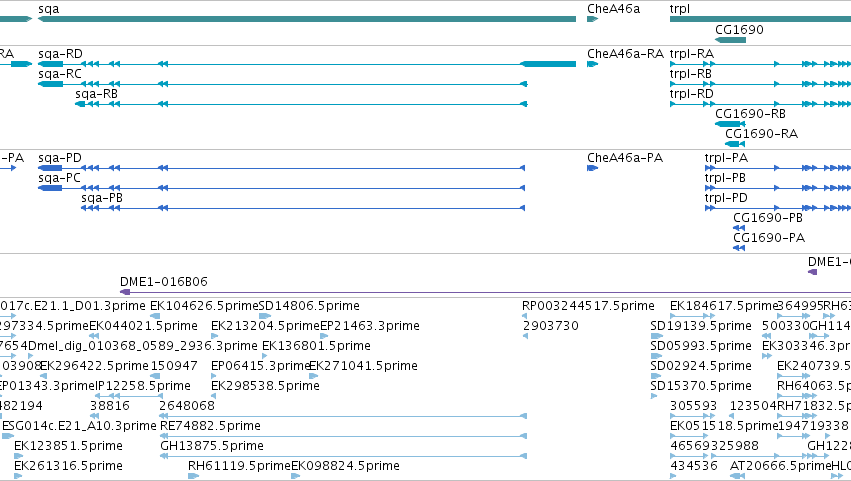Click the EK123851.5prime label
This screenshot has width=851, height=481.
[x=68, y=447]
